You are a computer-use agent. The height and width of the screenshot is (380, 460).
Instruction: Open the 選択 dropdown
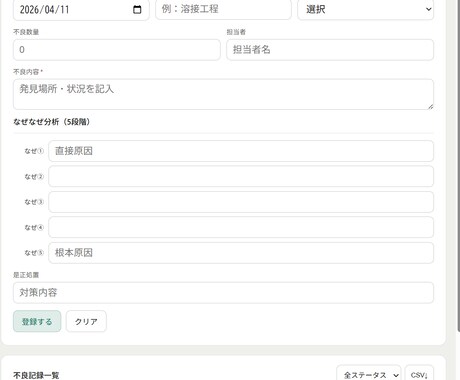pyautogui.click(x=366, y=9)
